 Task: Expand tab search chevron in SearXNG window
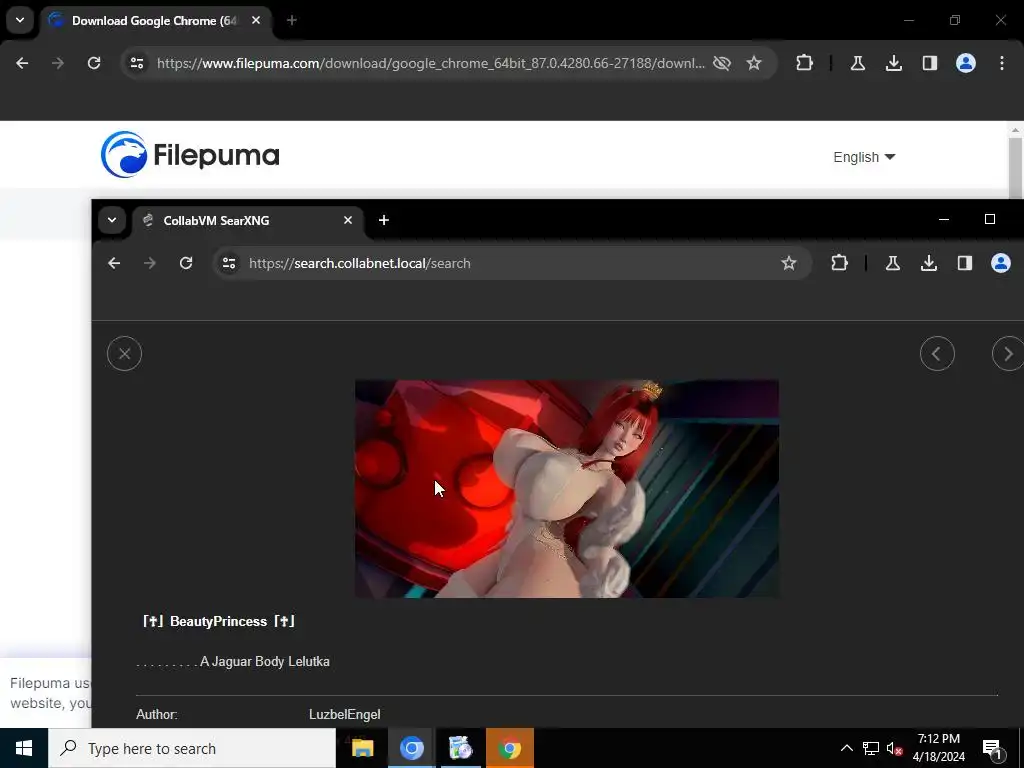pos(112,220)
